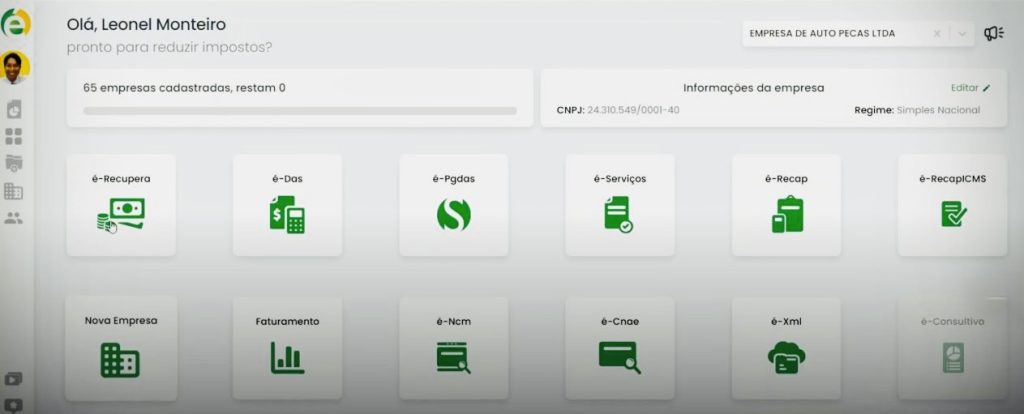Click the é-Das label
Screen dimensions: 1024x414
287,178
